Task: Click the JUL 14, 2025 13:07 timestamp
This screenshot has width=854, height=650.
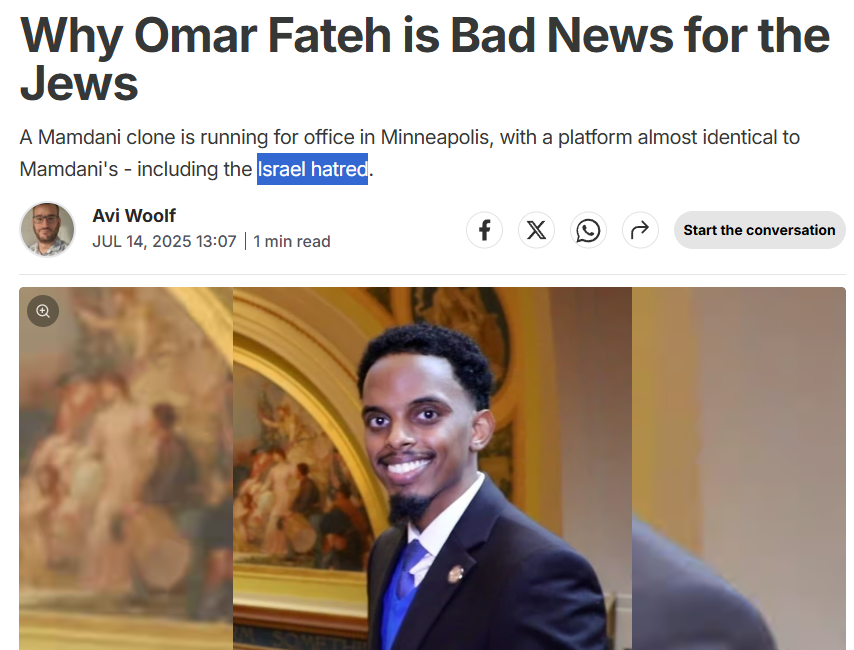Action: [164, 241]
